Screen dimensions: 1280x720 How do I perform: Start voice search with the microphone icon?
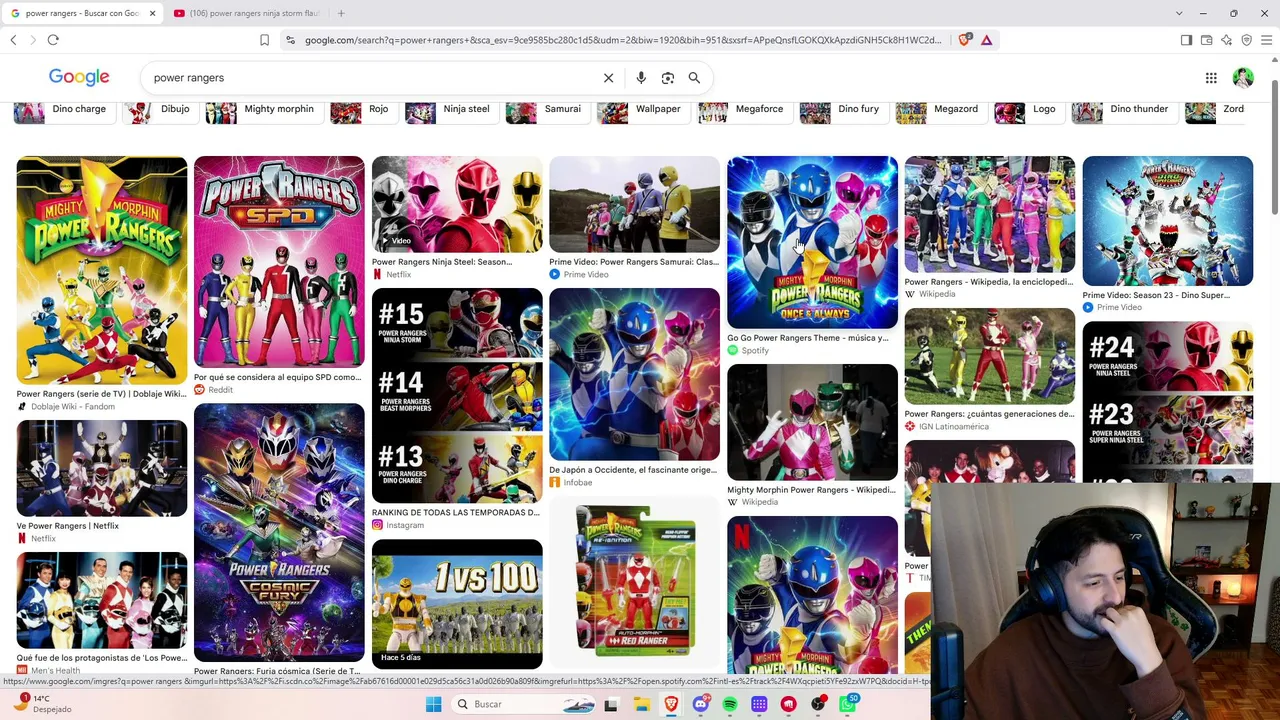(x=641, y=78)
